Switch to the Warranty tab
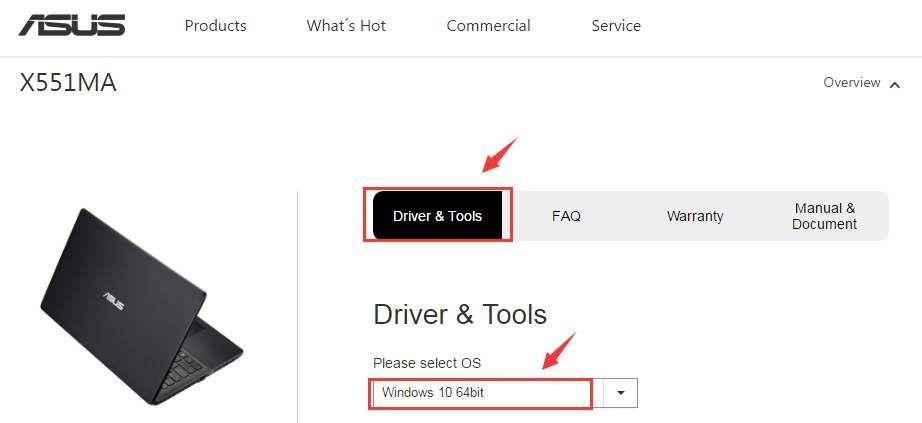 [694, 216]
